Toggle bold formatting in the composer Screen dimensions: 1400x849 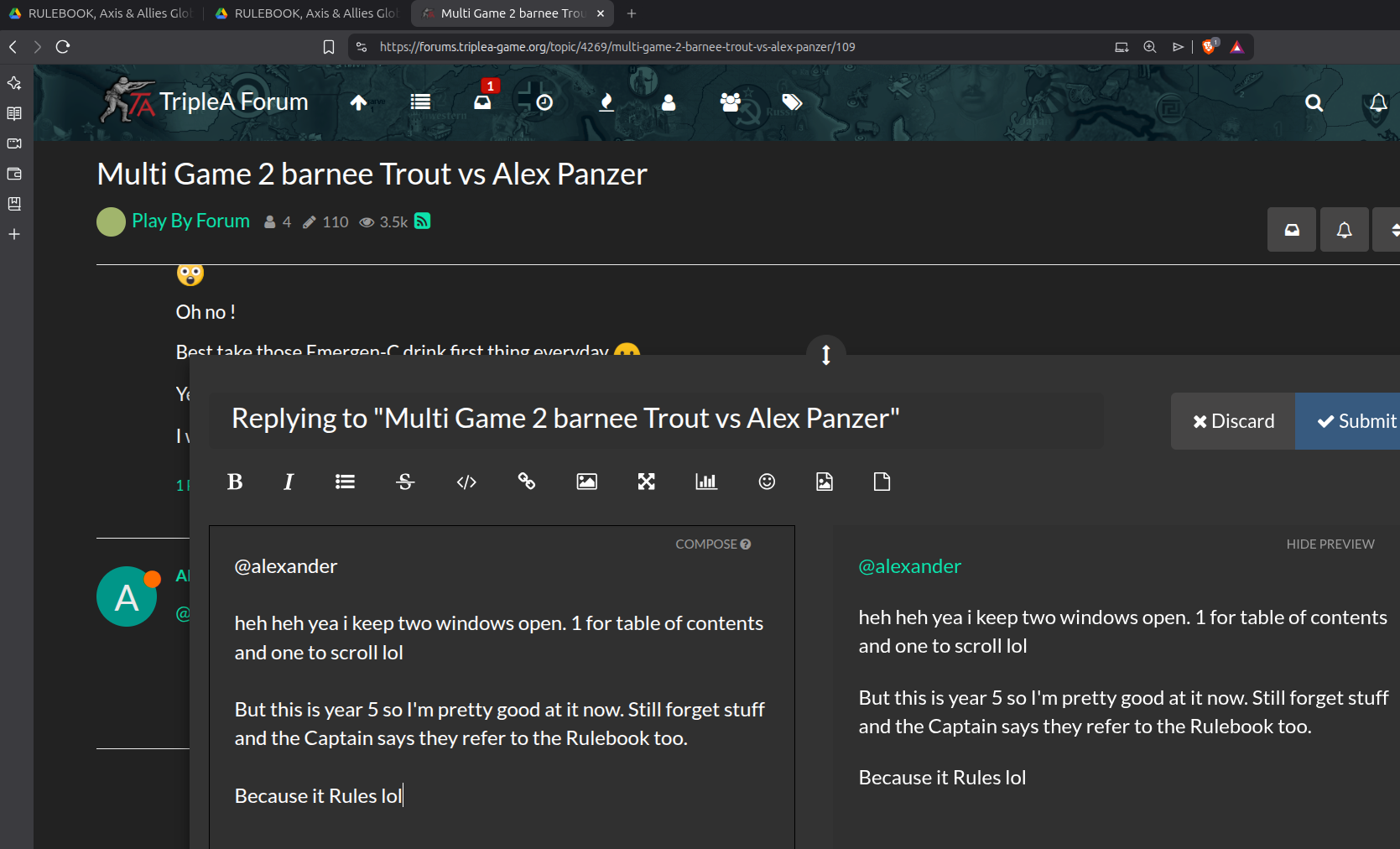point(235,482)
